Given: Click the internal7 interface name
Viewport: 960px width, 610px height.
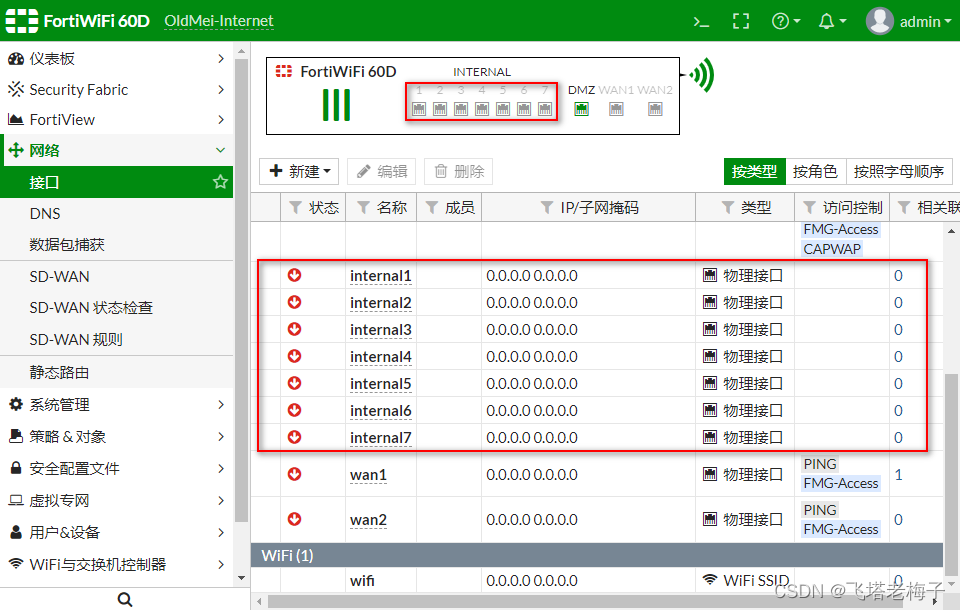Looking at the screenshot, I should [381, 437].
